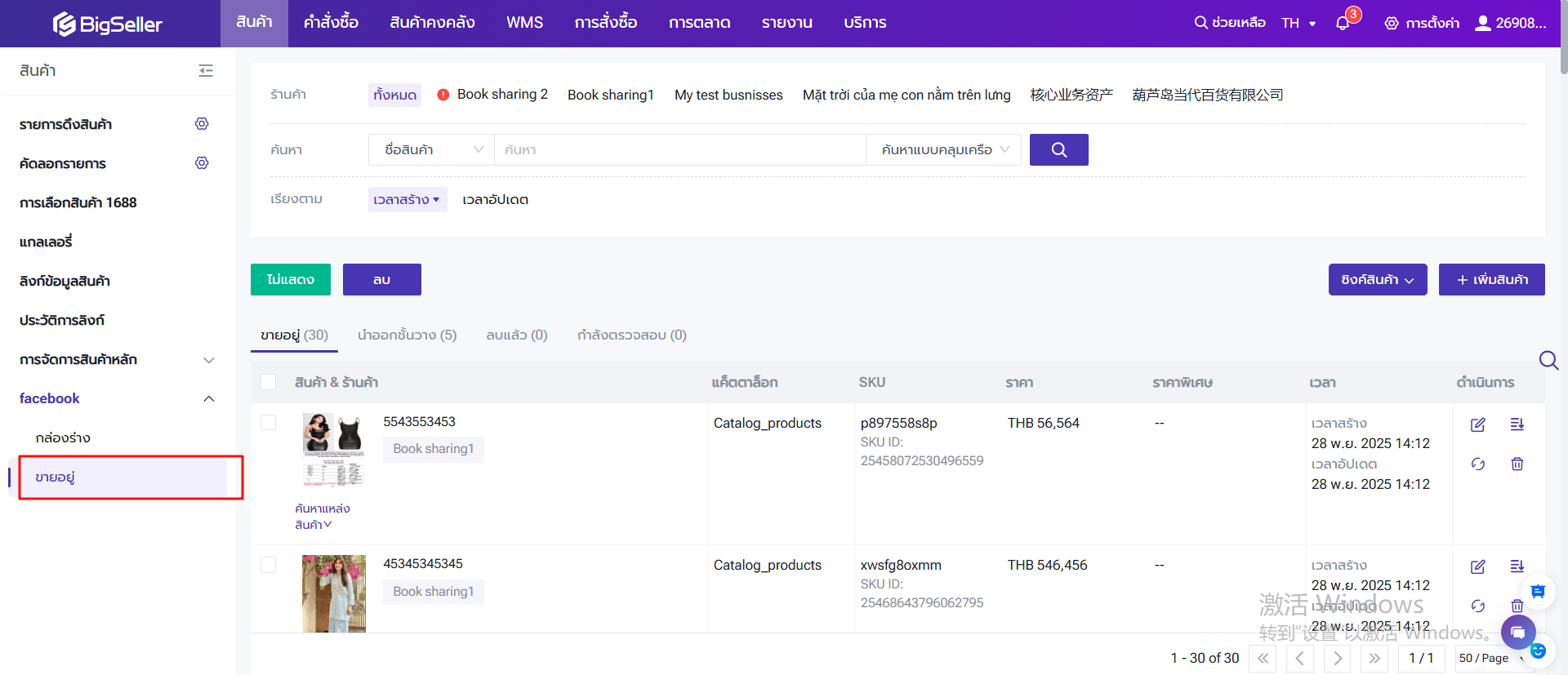Sync the first product with refresh icon
This screenshot has height=675, width=1568.
(x=1477, y=464)
